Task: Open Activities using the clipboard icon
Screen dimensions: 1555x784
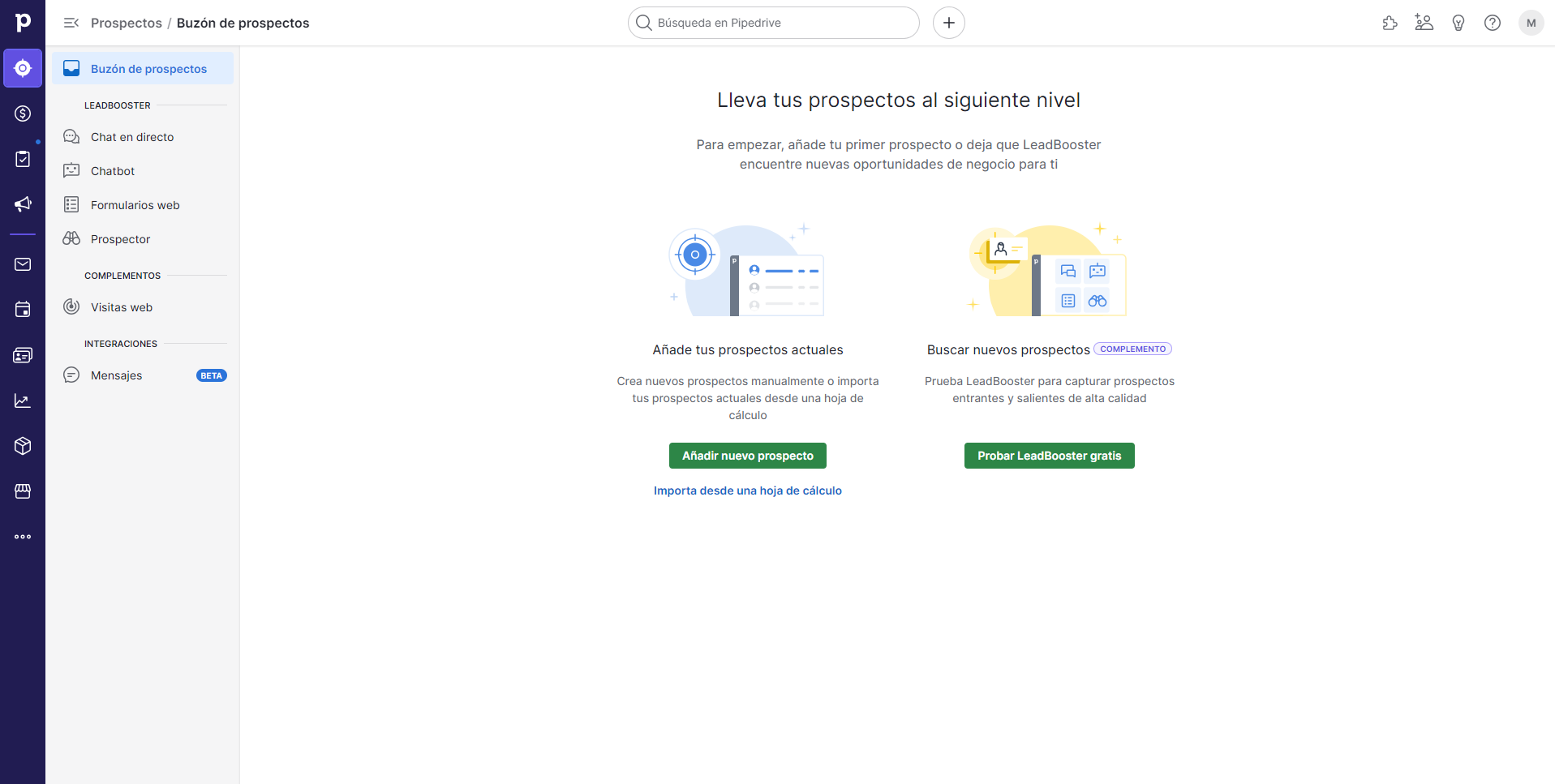Action: tap(22, 159)
